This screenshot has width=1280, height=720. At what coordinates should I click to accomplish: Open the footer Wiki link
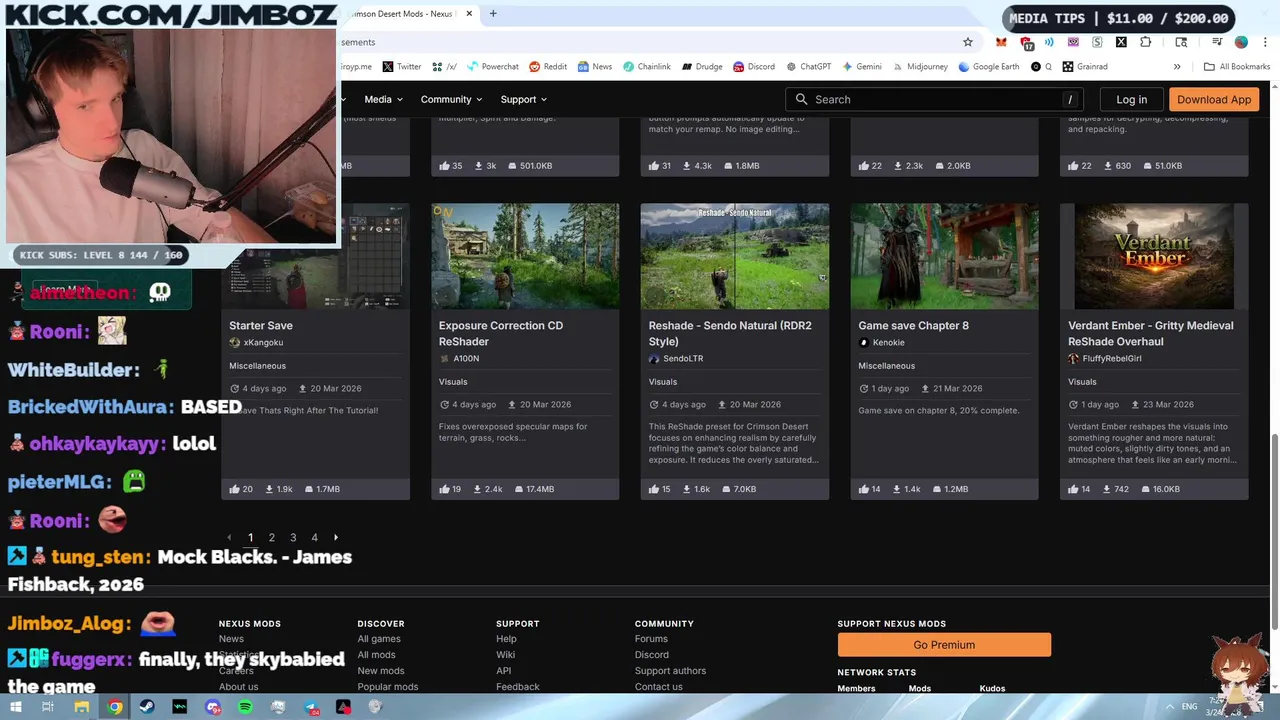[x=505, y=655]
